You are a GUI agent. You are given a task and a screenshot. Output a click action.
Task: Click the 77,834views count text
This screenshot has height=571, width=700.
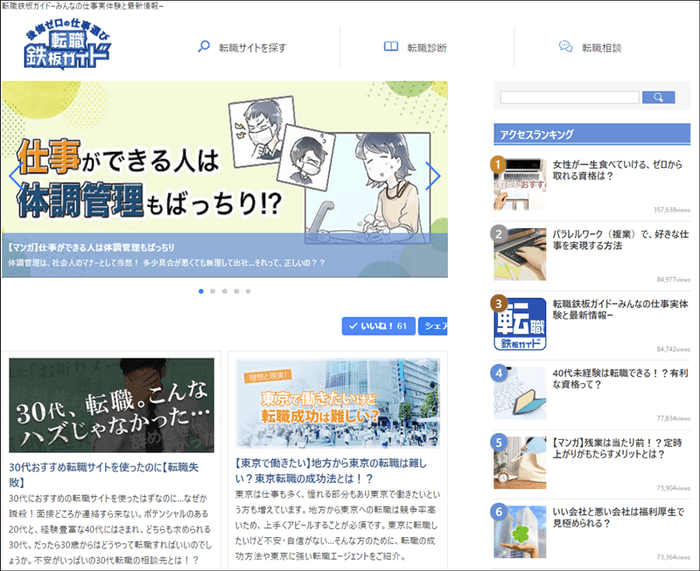click(673, 418)
